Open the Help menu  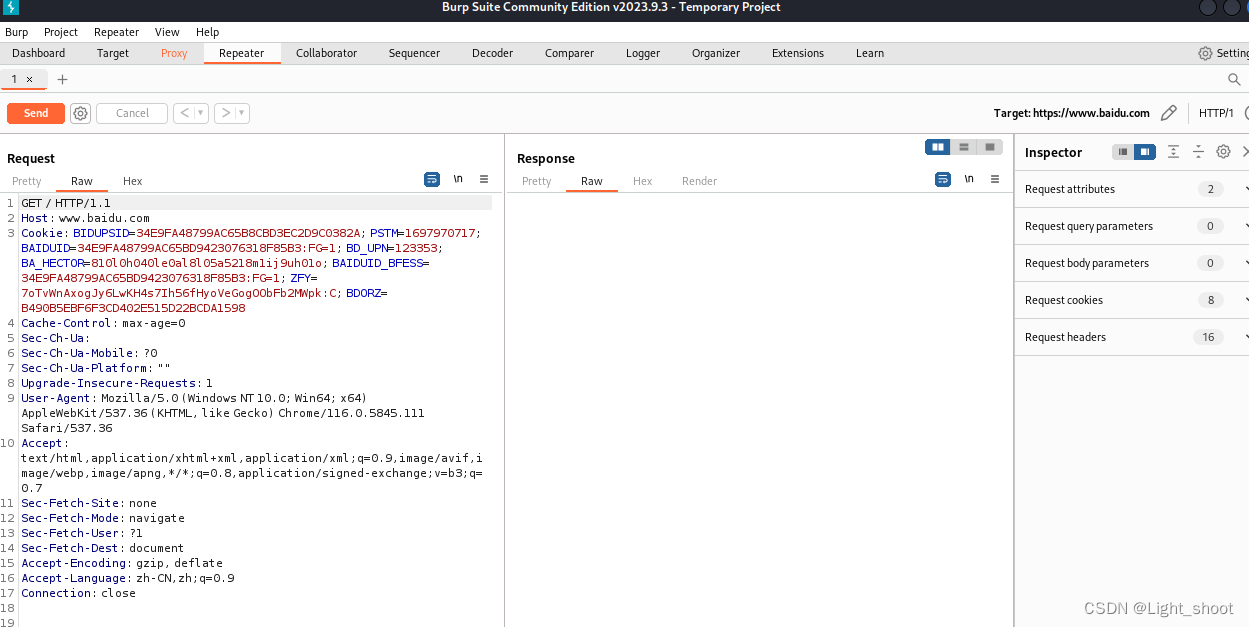point(207,32)
